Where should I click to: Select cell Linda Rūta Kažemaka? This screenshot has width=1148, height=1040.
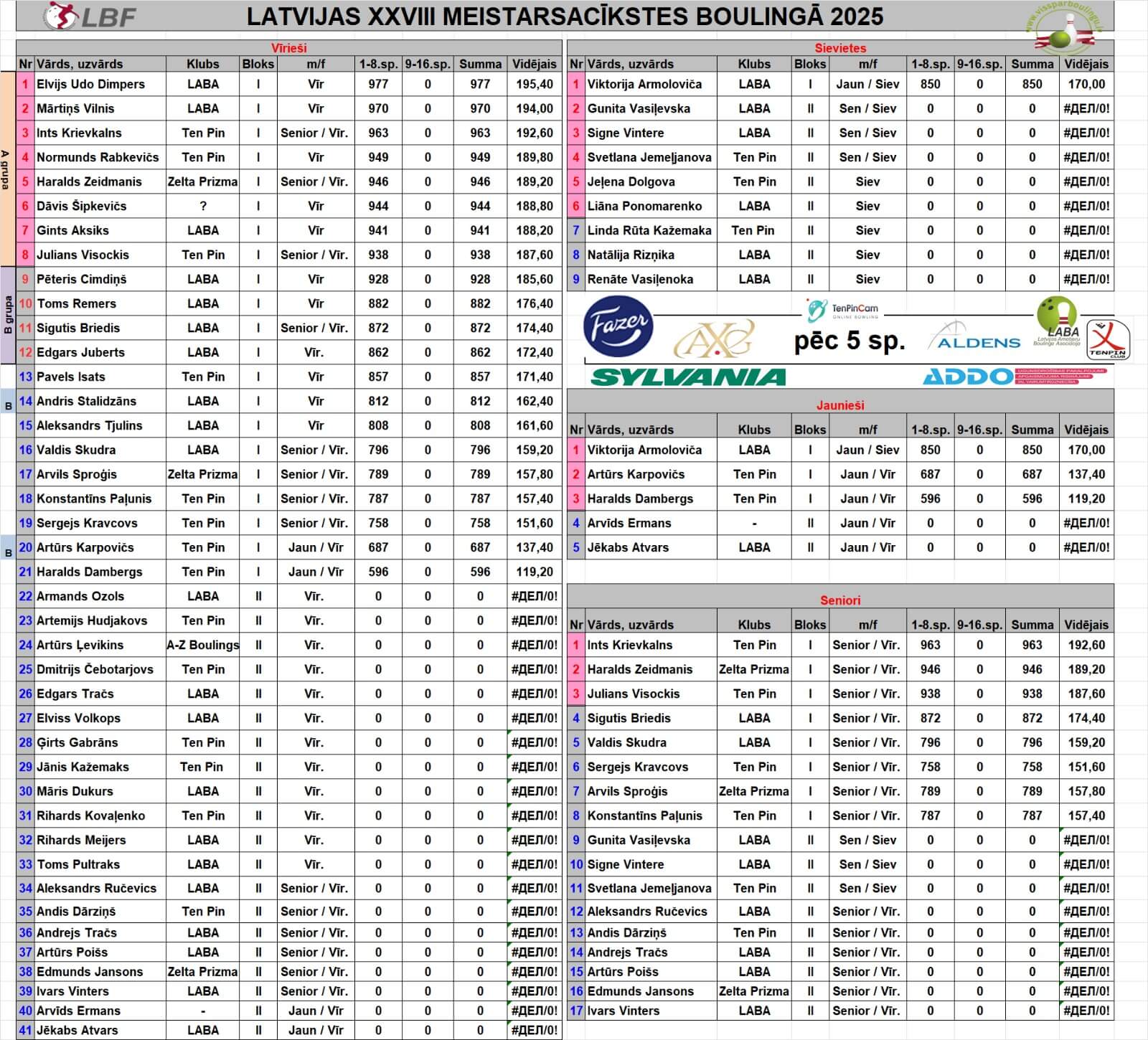(650, 230)
